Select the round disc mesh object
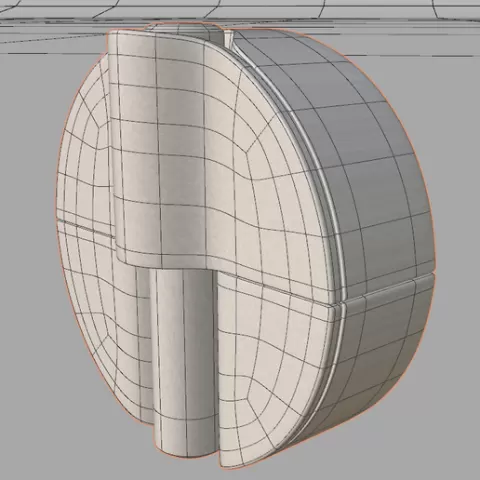 point(245,247)
